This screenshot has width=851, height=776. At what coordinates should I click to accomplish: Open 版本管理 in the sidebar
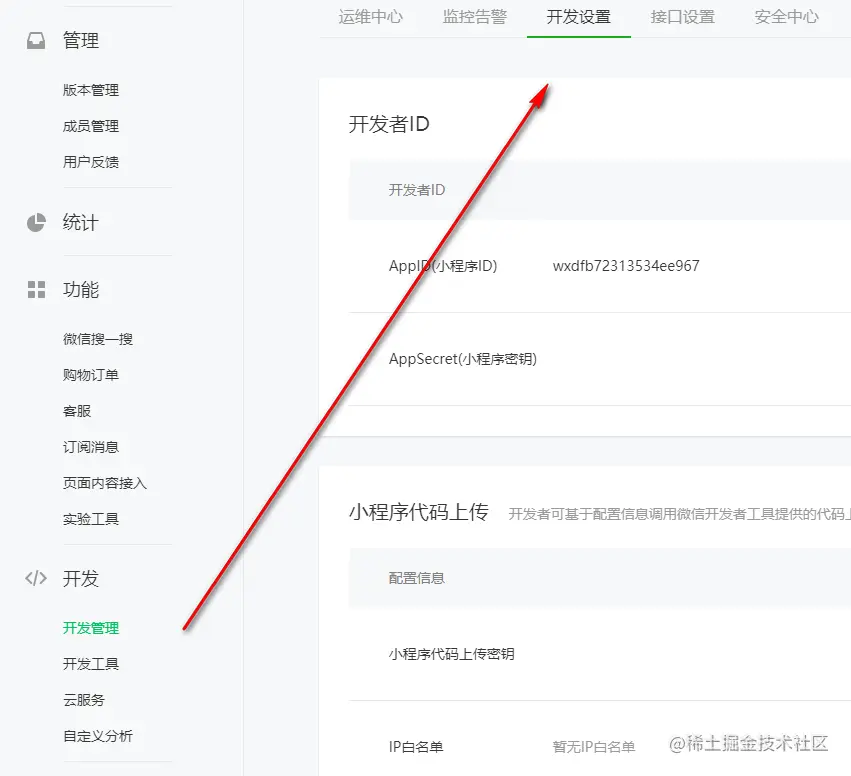coord(91,90)
